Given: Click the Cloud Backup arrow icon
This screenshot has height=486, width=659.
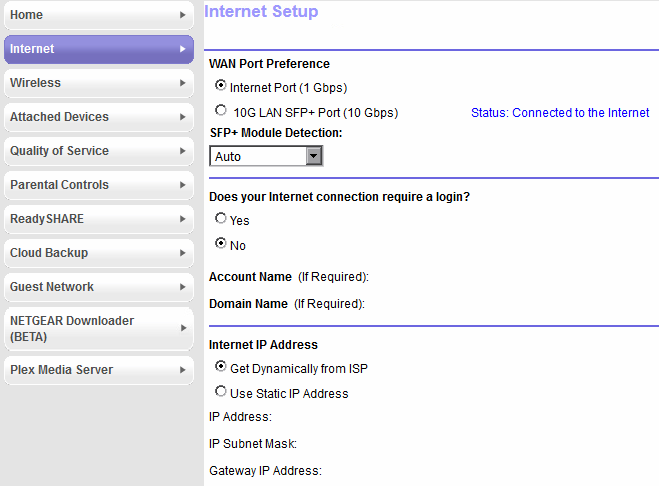Looking at the screenshot, I should click(182, 253).
